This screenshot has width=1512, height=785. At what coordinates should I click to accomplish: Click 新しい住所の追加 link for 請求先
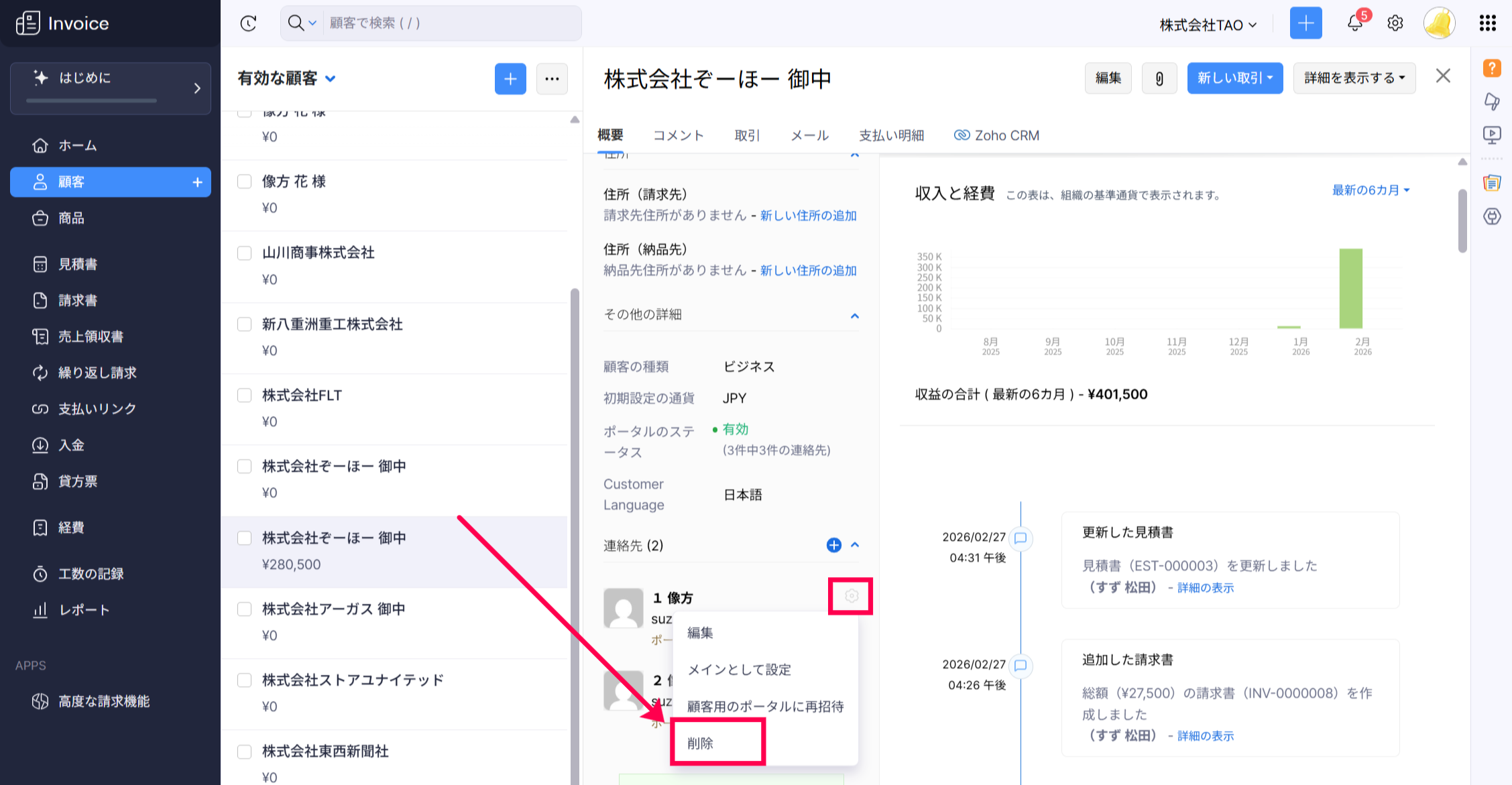coord(808,216)
